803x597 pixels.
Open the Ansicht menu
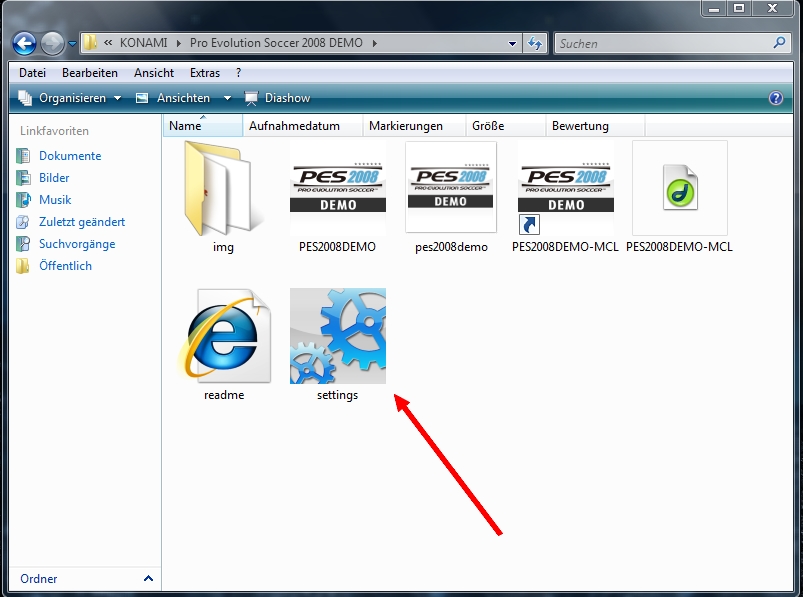(154, 73)
